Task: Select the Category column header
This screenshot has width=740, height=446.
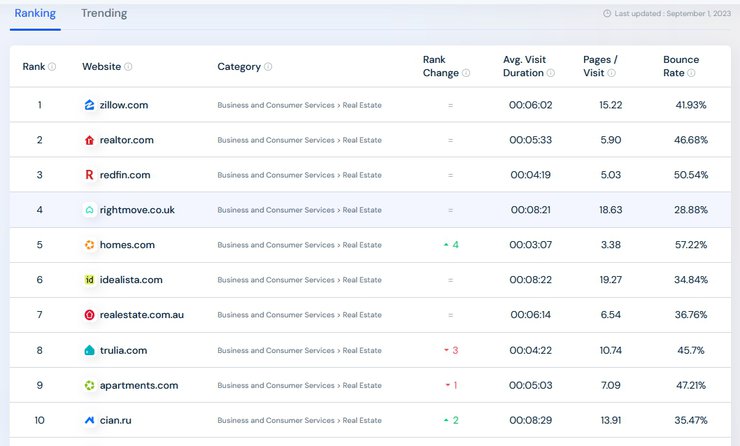Action: point(239,67)
